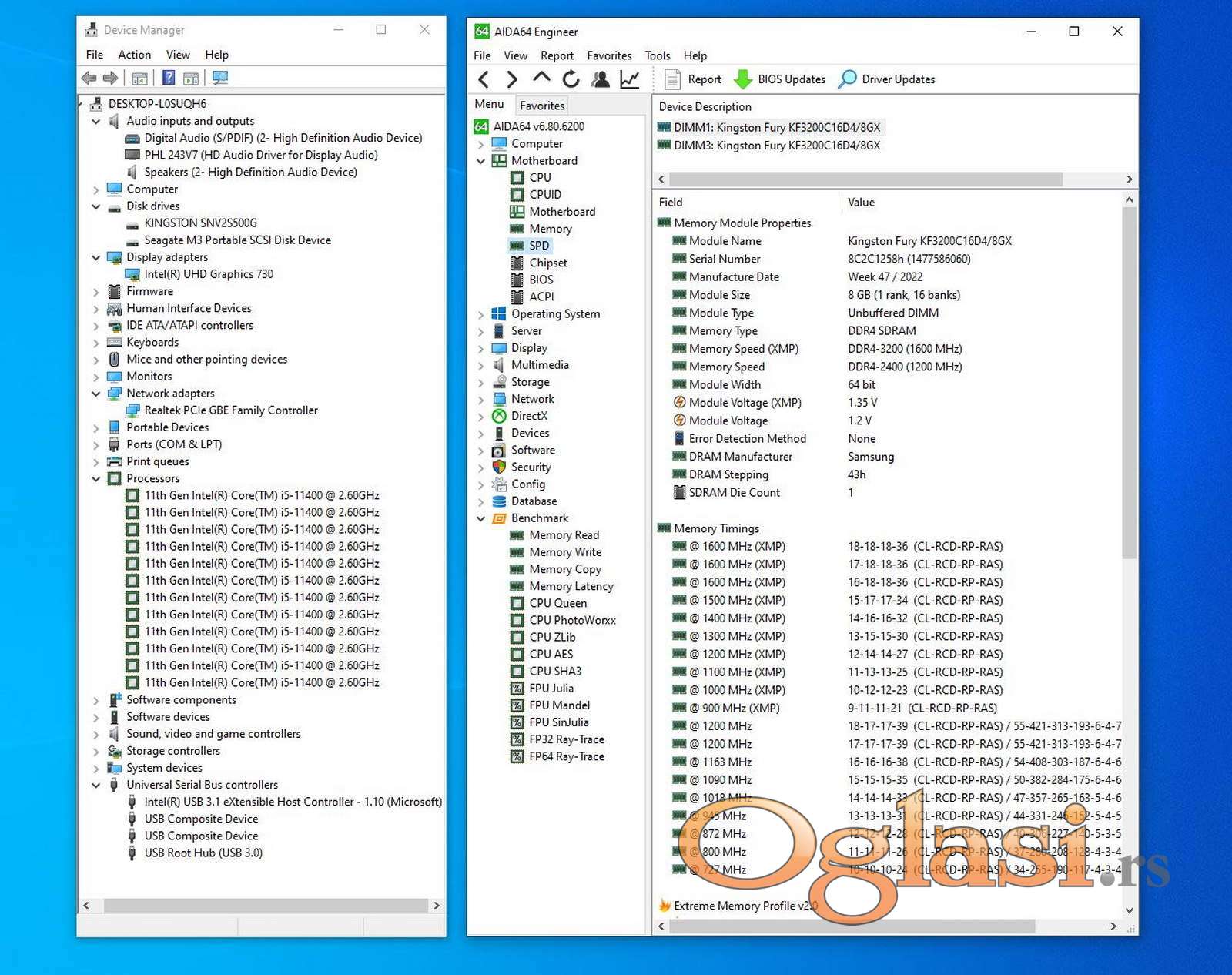This screenshot has height=975, width=1232.
Task: Select the DIMM3 Kingston Fury module
Action: 776,146
